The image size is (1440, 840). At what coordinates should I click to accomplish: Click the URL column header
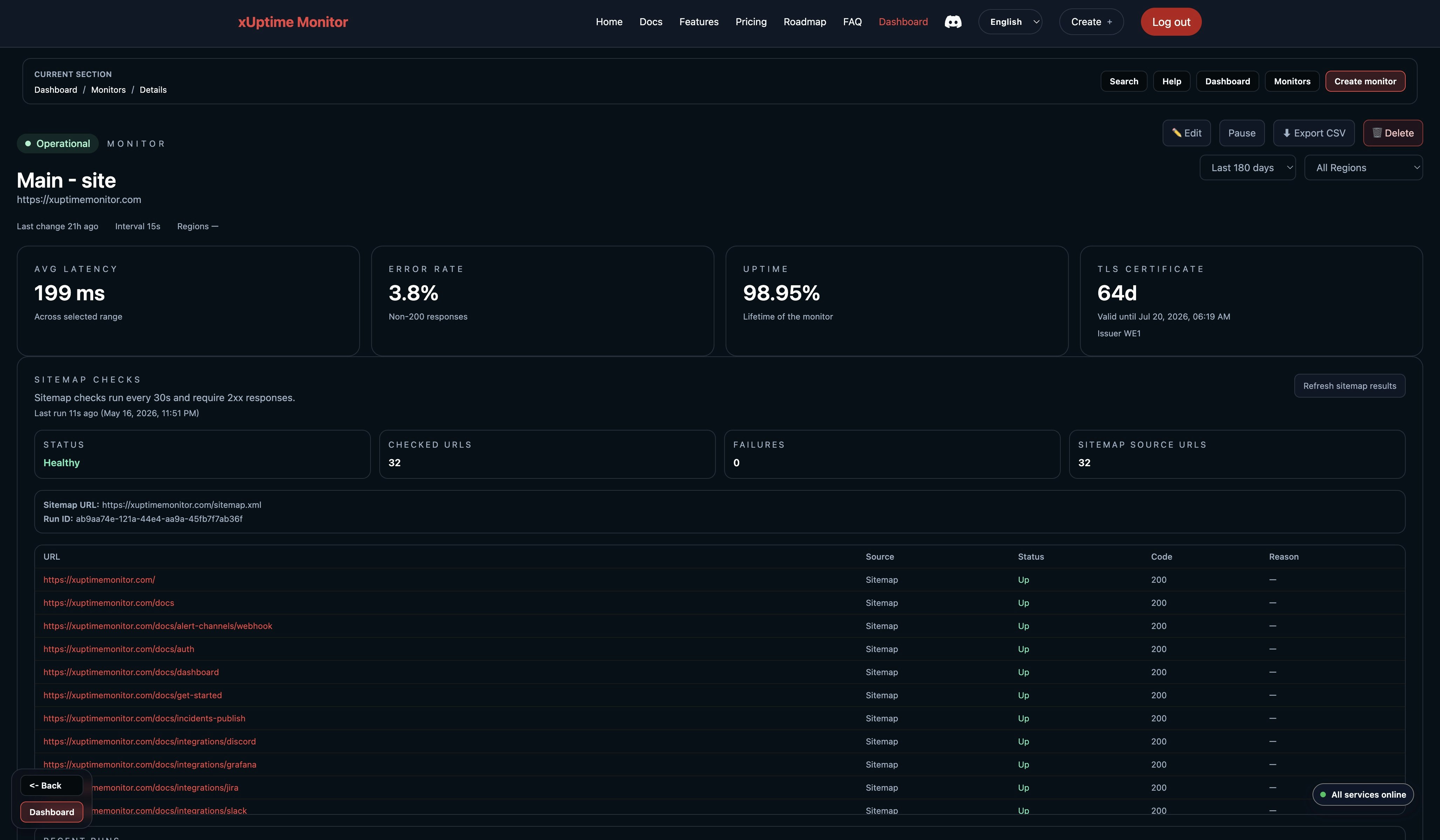click(51, 557)
